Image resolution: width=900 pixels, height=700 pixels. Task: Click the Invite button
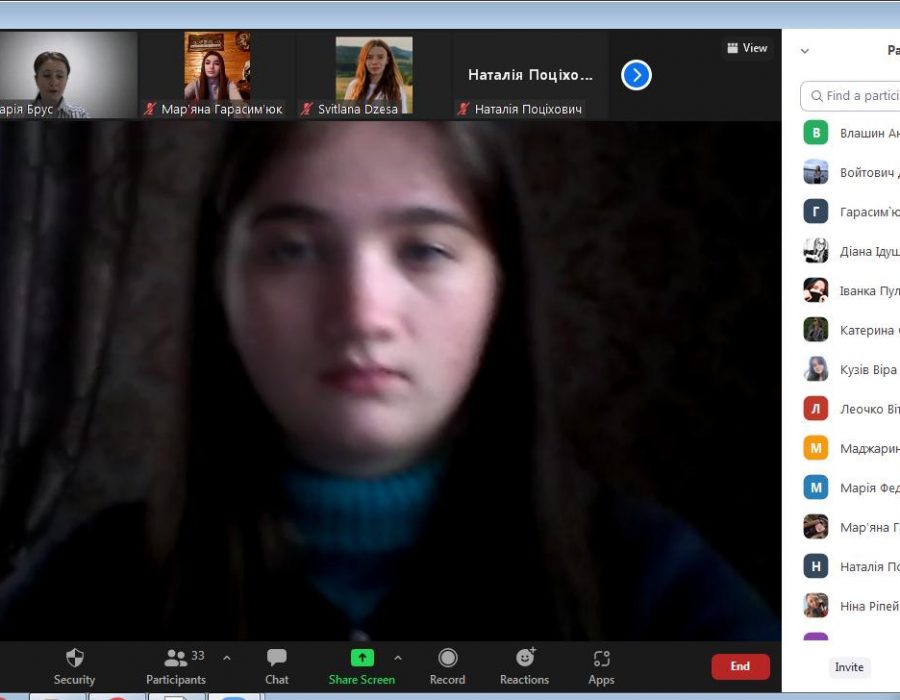[849, 667]
